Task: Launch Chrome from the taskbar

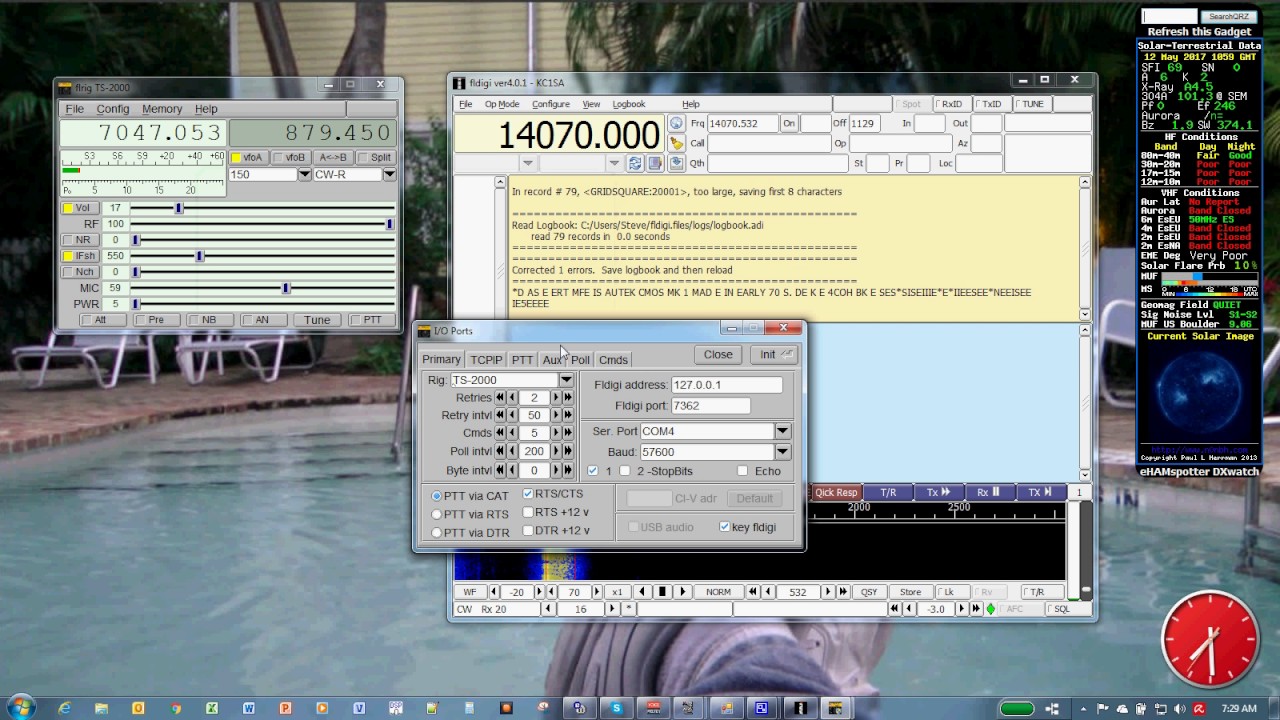Action: click(175, 708)
